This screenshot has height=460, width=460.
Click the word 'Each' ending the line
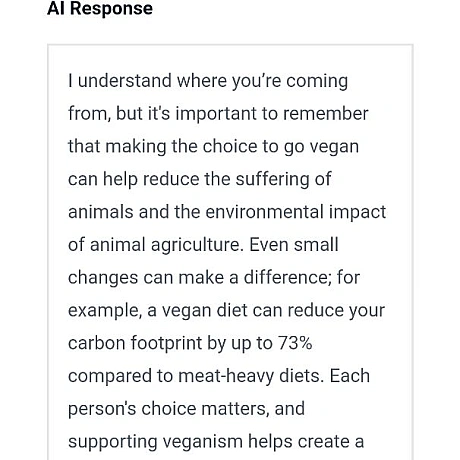[x=350, y=376]
